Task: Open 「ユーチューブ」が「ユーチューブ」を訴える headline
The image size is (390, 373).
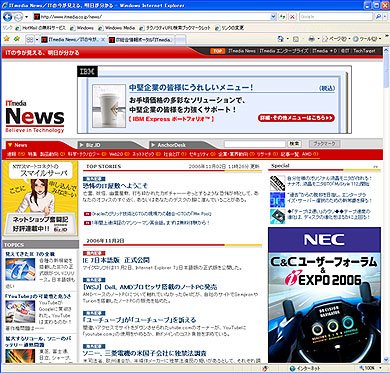Action: click(x=139, y=320)
